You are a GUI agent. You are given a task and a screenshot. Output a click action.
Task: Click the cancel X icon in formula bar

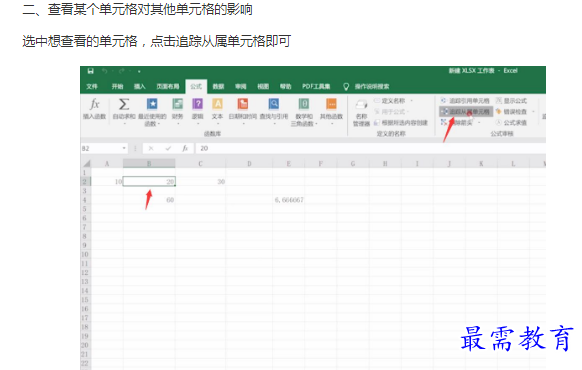click(151, 148)
